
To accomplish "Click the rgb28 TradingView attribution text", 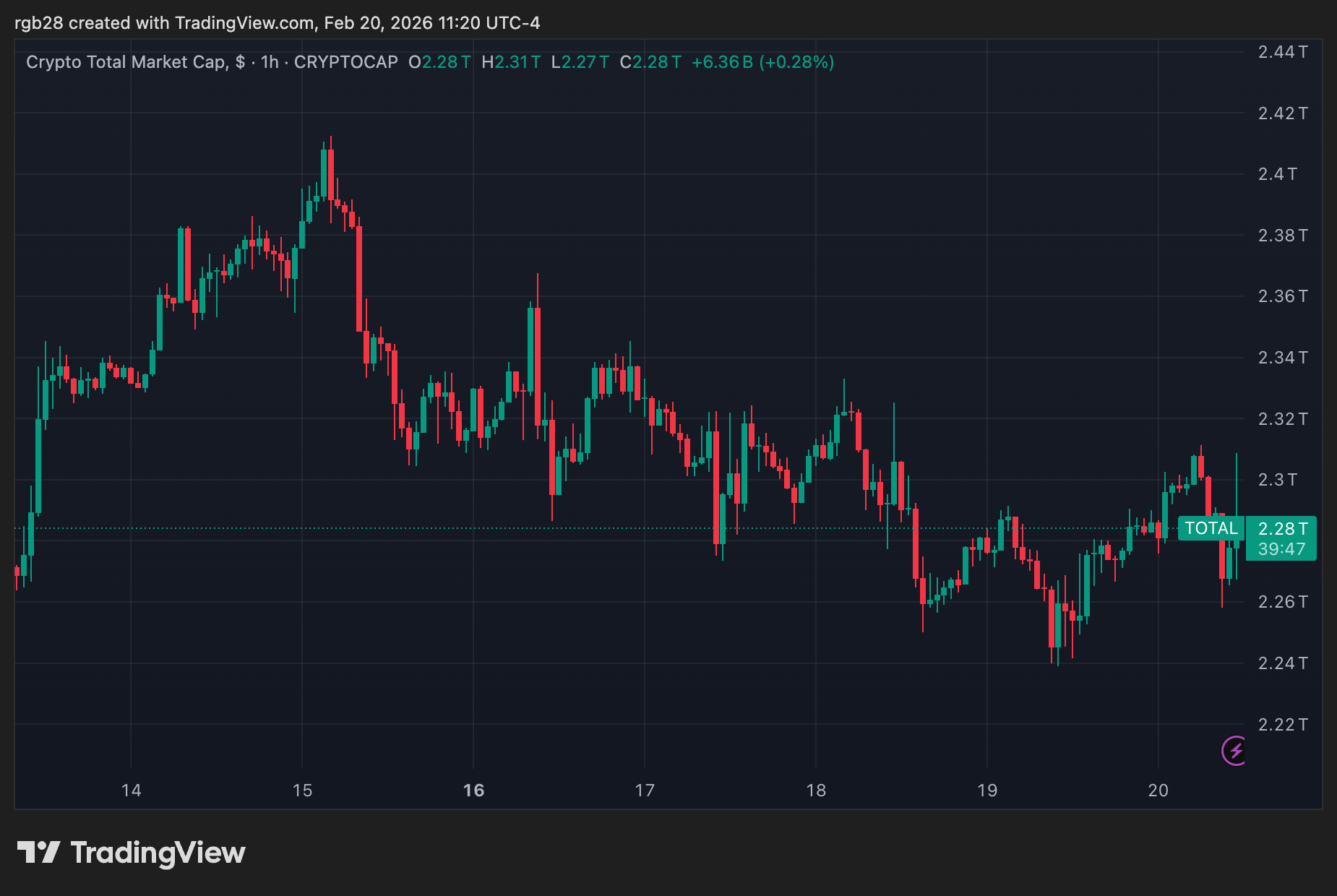I will pyautogui.click(x=280, y=22).
